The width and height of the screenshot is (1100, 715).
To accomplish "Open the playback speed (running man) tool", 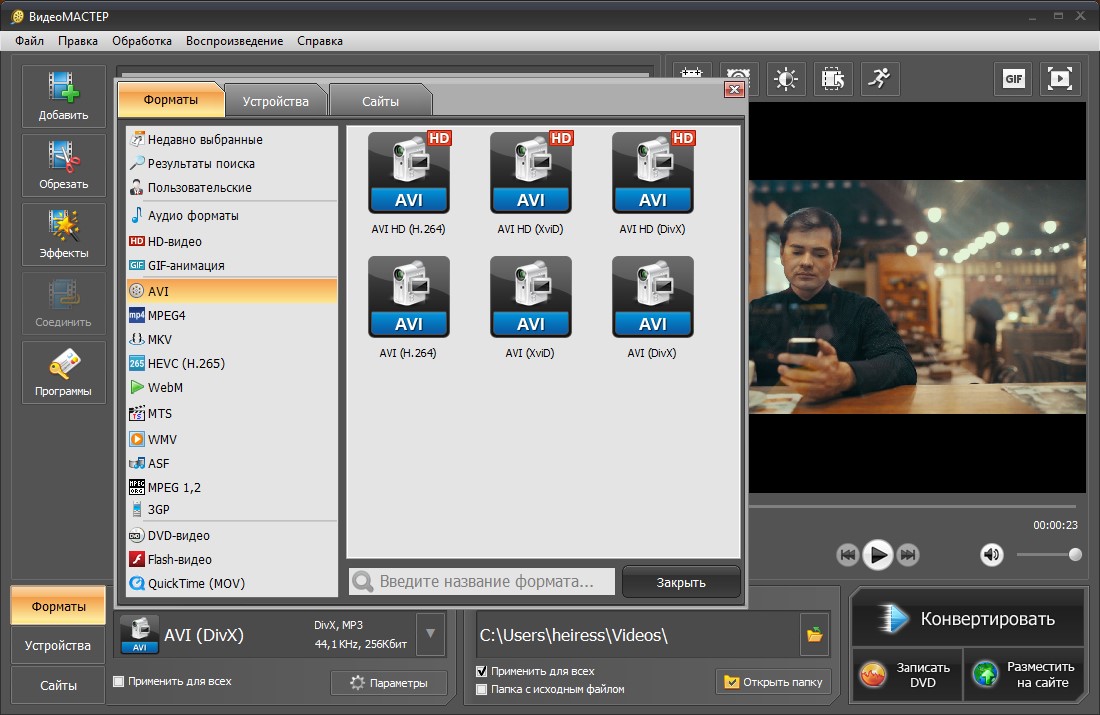I will point(880,79).
